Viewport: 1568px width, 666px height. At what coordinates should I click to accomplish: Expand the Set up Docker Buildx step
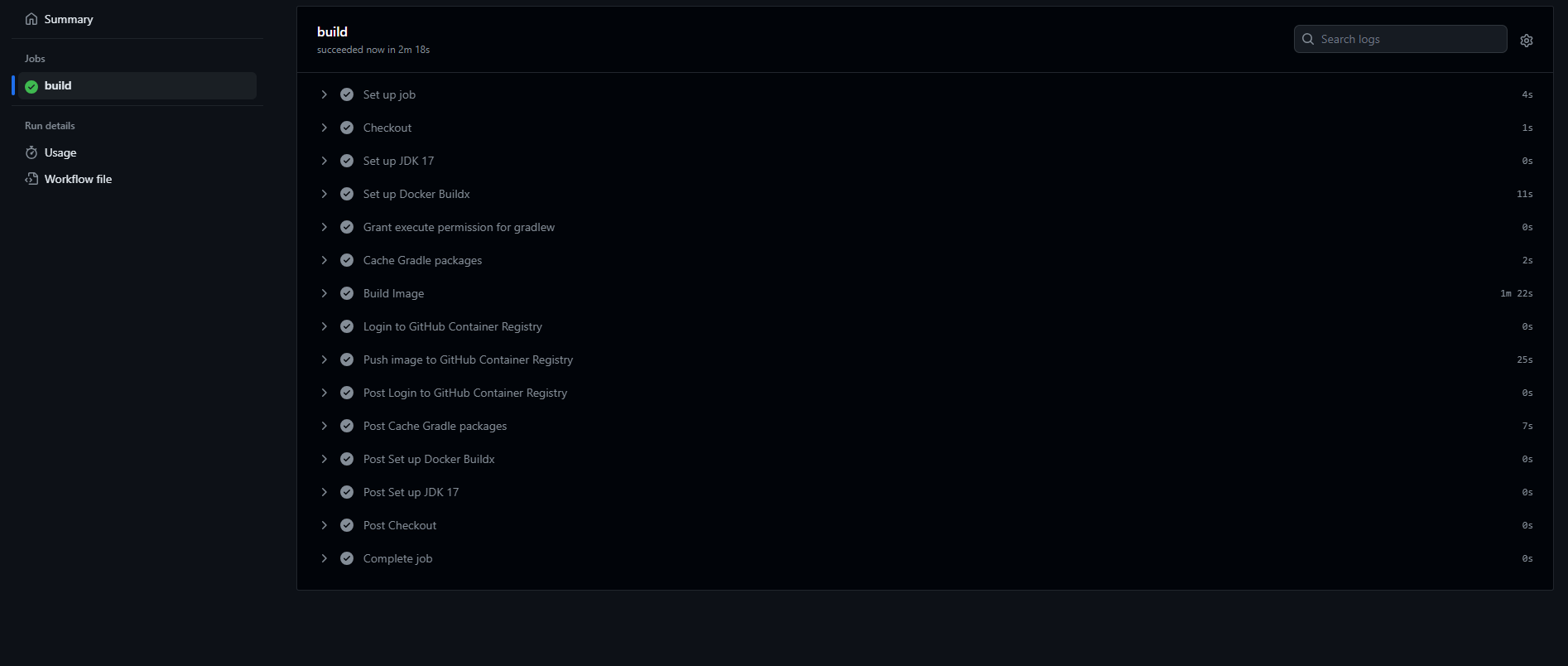(x=325, y=194)
